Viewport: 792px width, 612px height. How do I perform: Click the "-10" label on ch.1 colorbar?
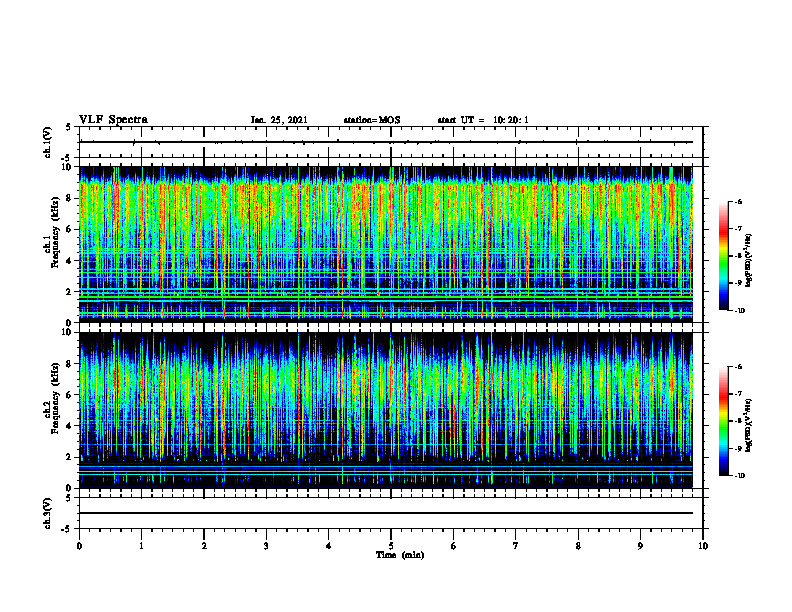coord(739,310)
